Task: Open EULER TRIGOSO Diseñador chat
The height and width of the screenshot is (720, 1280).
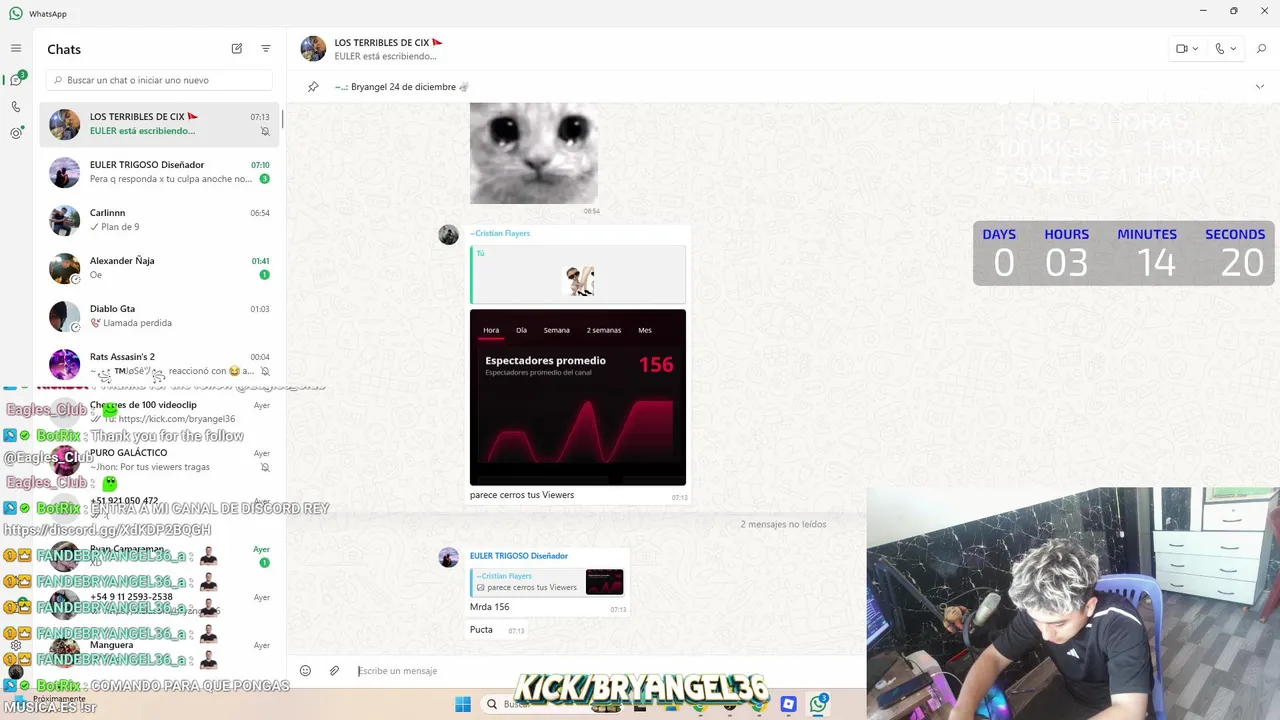Action: (x=160, y=172)
